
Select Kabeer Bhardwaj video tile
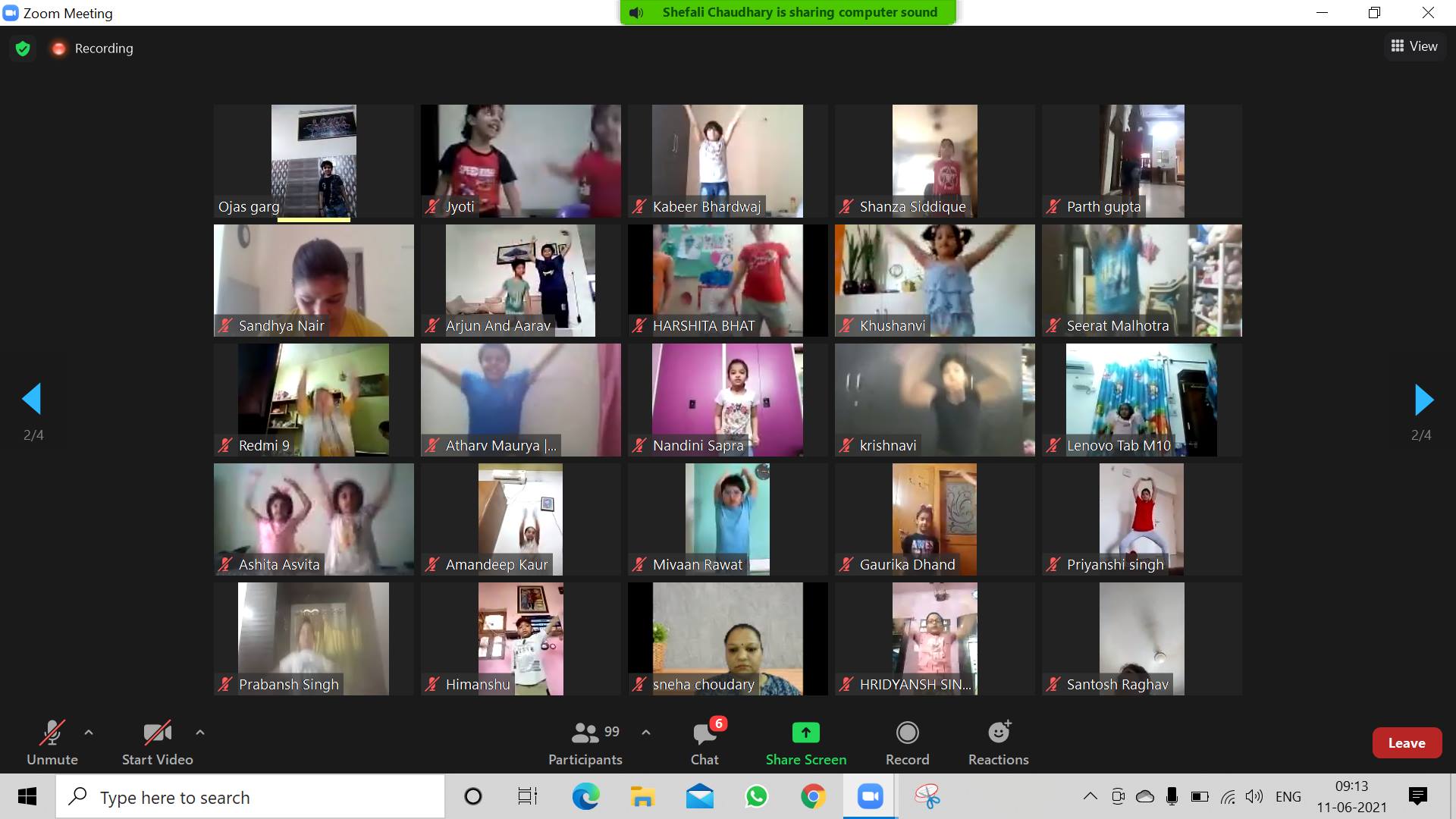(x=728, y=161)
